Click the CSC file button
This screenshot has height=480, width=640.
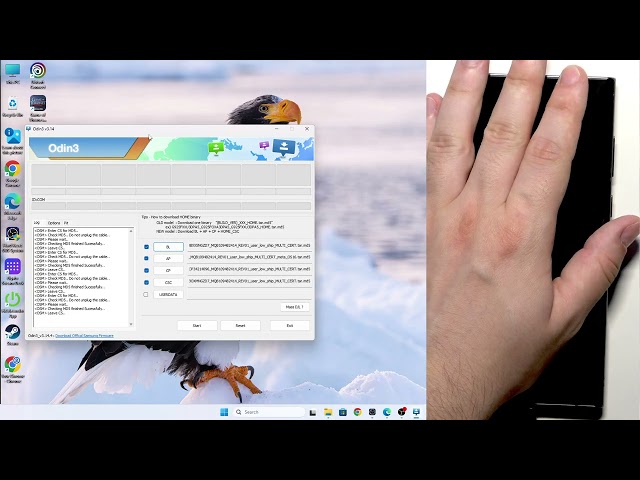168,282
